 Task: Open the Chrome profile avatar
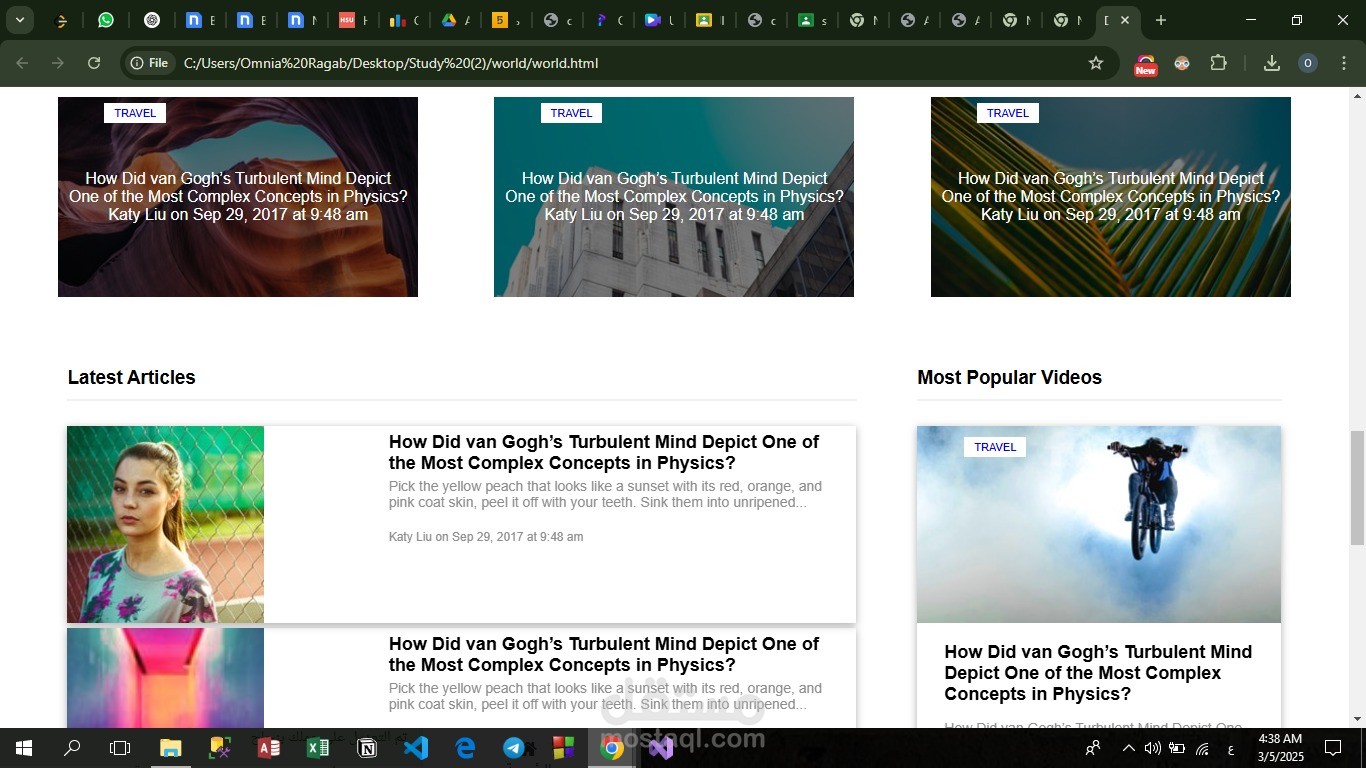(x=1307, y=63)
